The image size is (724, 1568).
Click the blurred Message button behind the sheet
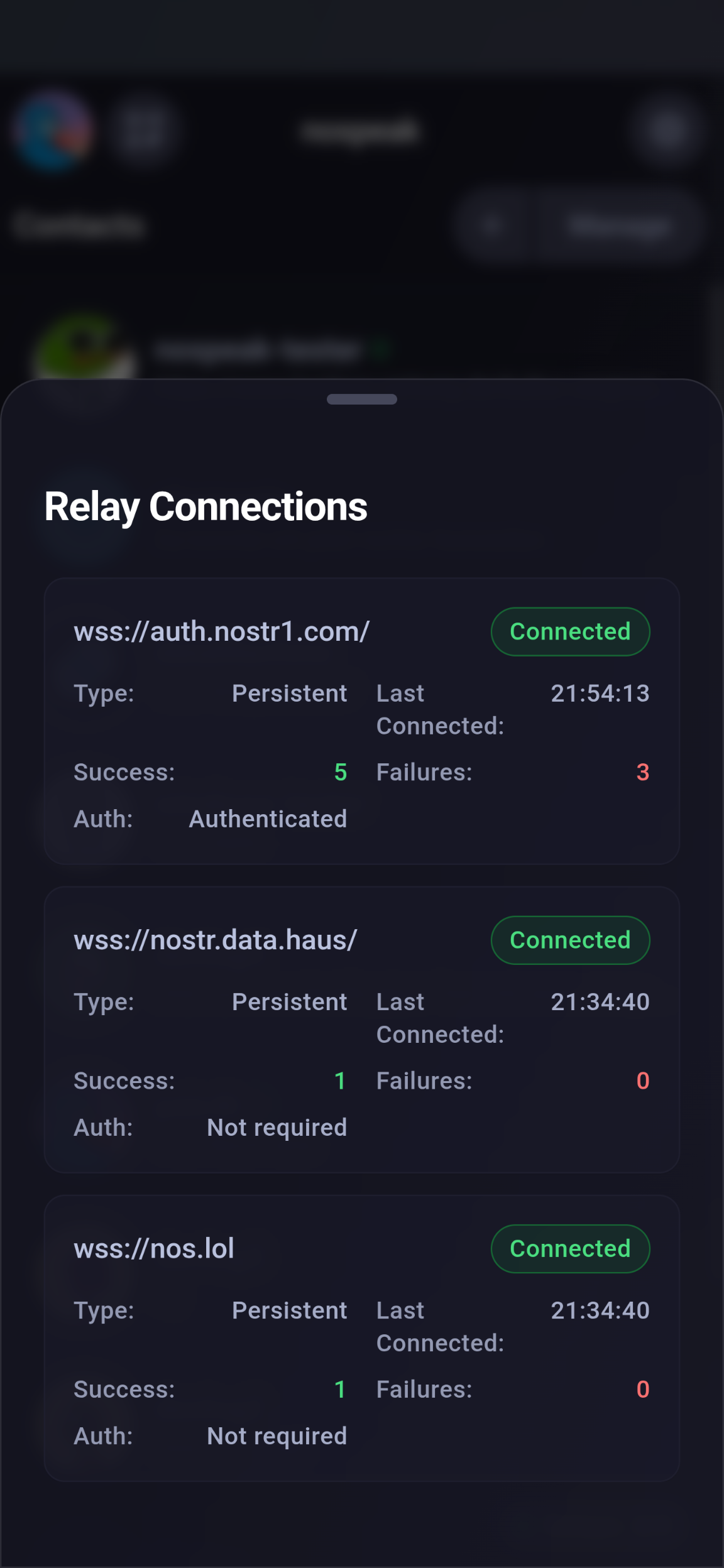pos(619,225)
